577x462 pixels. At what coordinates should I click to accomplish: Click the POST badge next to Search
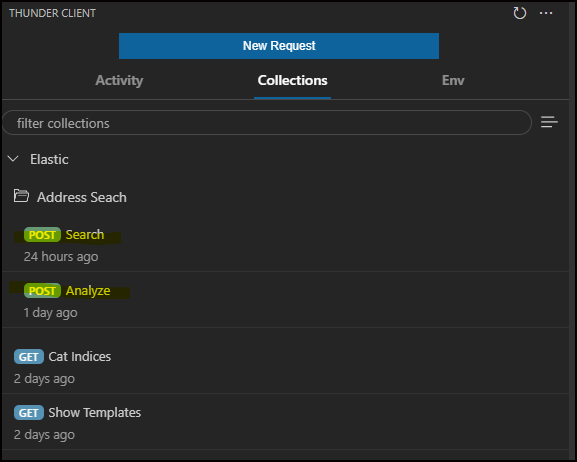(42, 235)
